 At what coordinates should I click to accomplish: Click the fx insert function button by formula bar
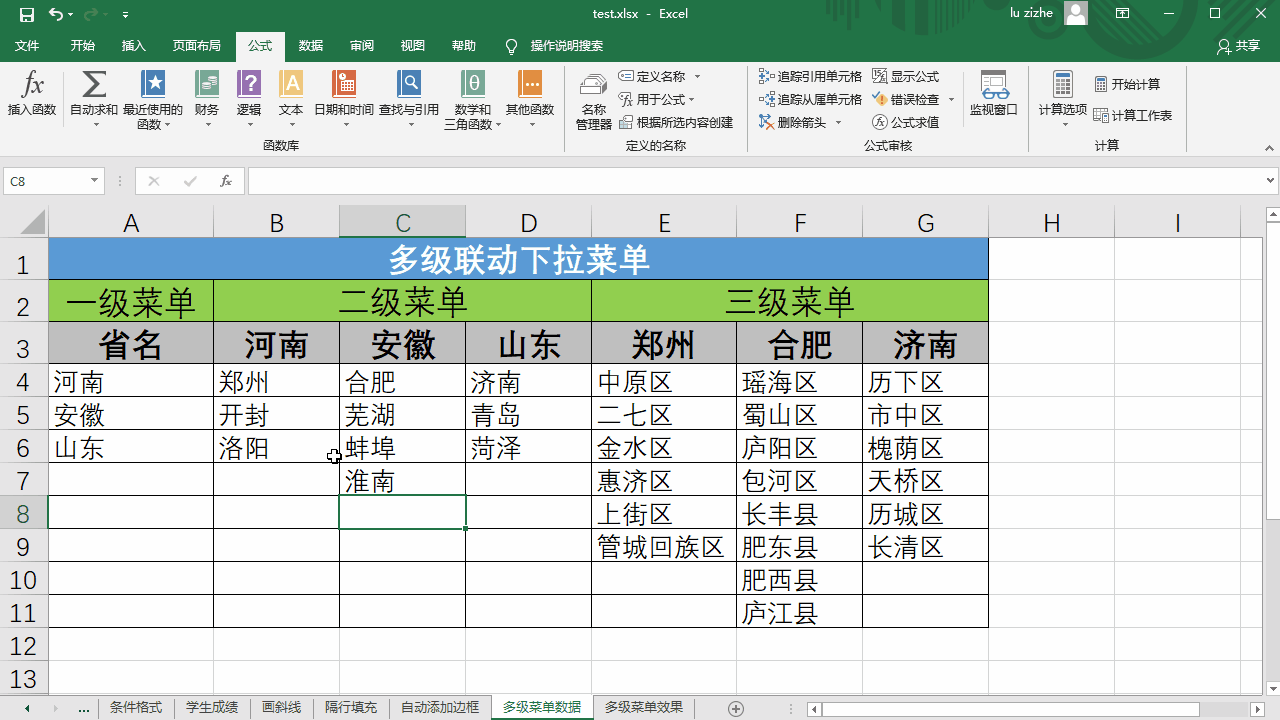click(x=226, y=181)
